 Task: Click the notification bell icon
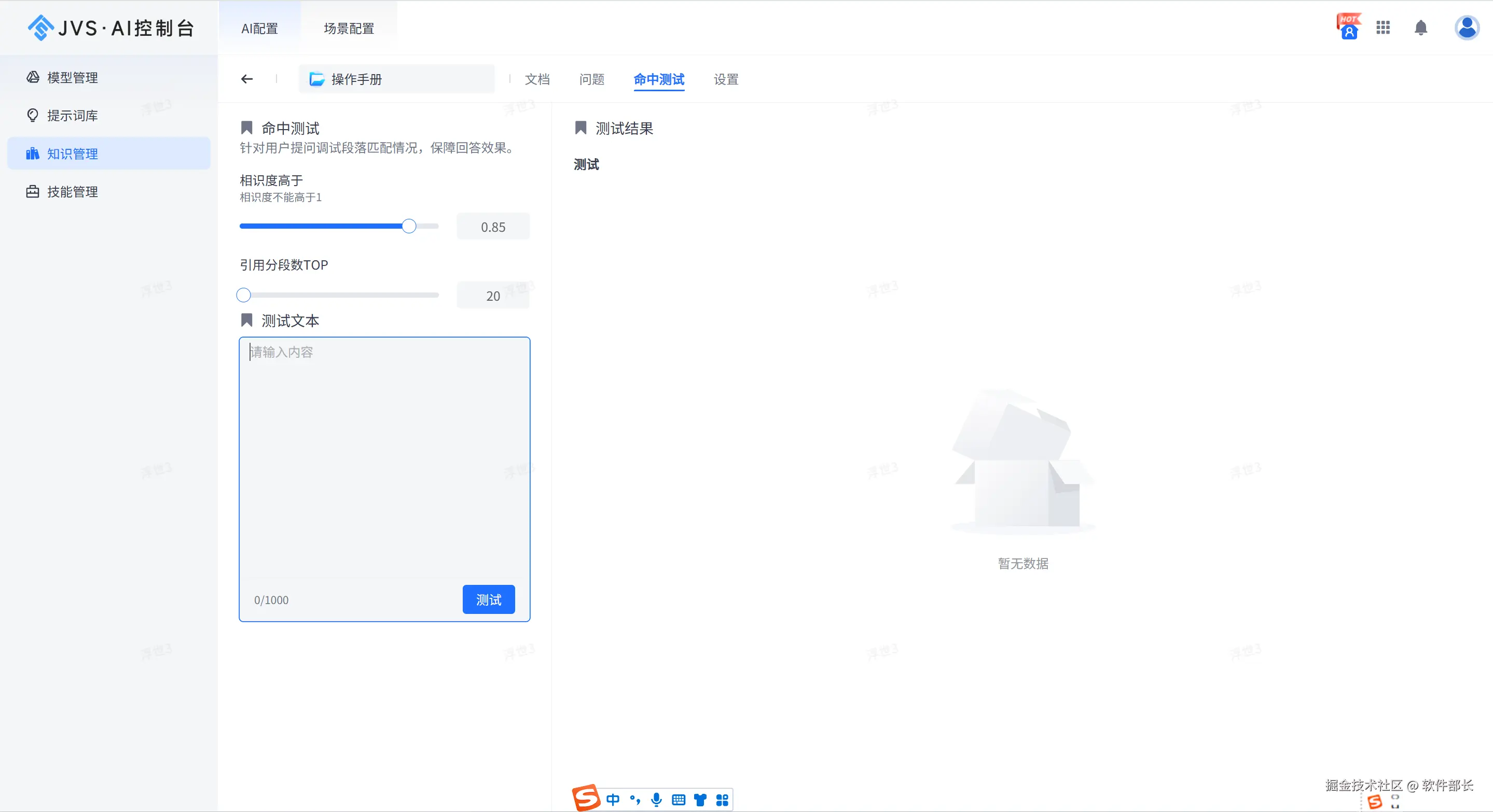coord(1420,27)
